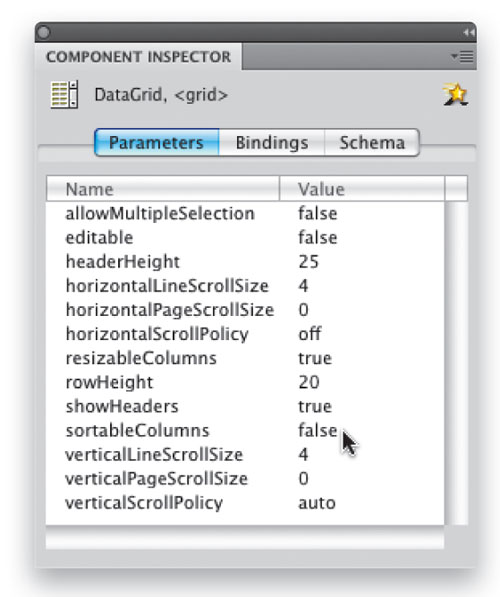Viewport: 500px width, 597px height.
Task: Toggle allowMultipleSelection value false
Action: tap(318, 214)
